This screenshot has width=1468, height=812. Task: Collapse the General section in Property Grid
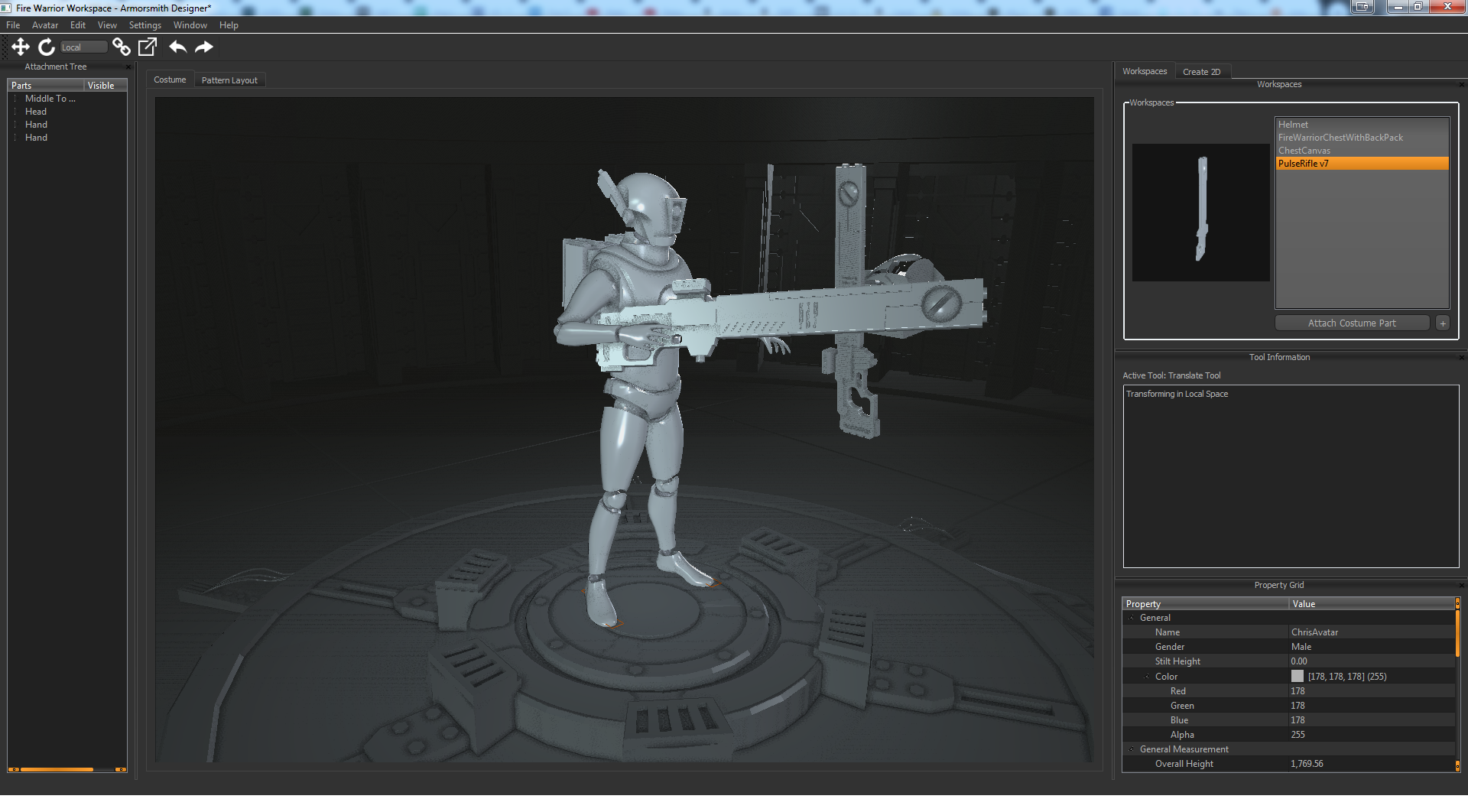click(1132, 617)
